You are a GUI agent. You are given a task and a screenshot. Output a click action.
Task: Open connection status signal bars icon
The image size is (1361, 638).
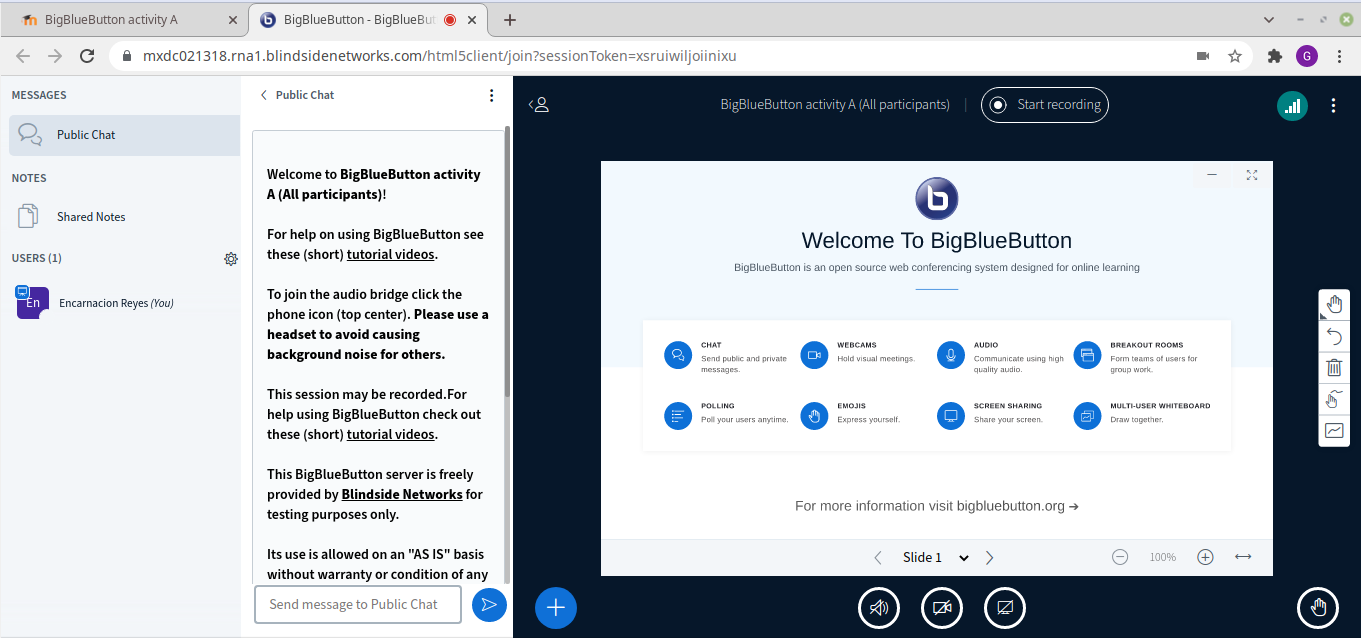[x=1292, y=105]
